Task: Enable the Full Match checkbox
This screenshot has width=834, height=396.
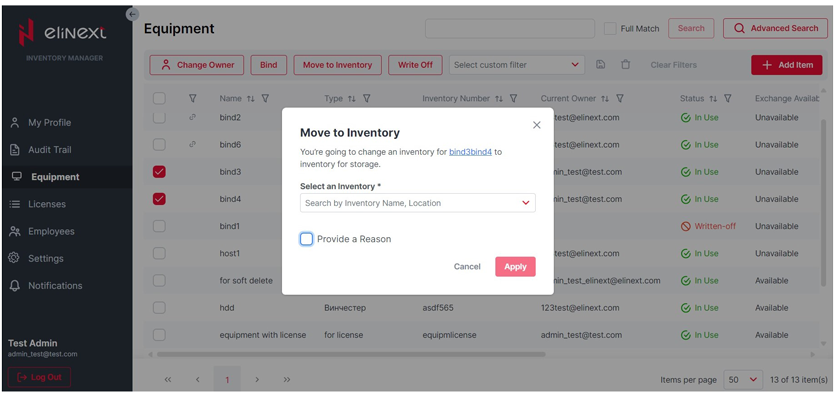Action: pos(610,29)
